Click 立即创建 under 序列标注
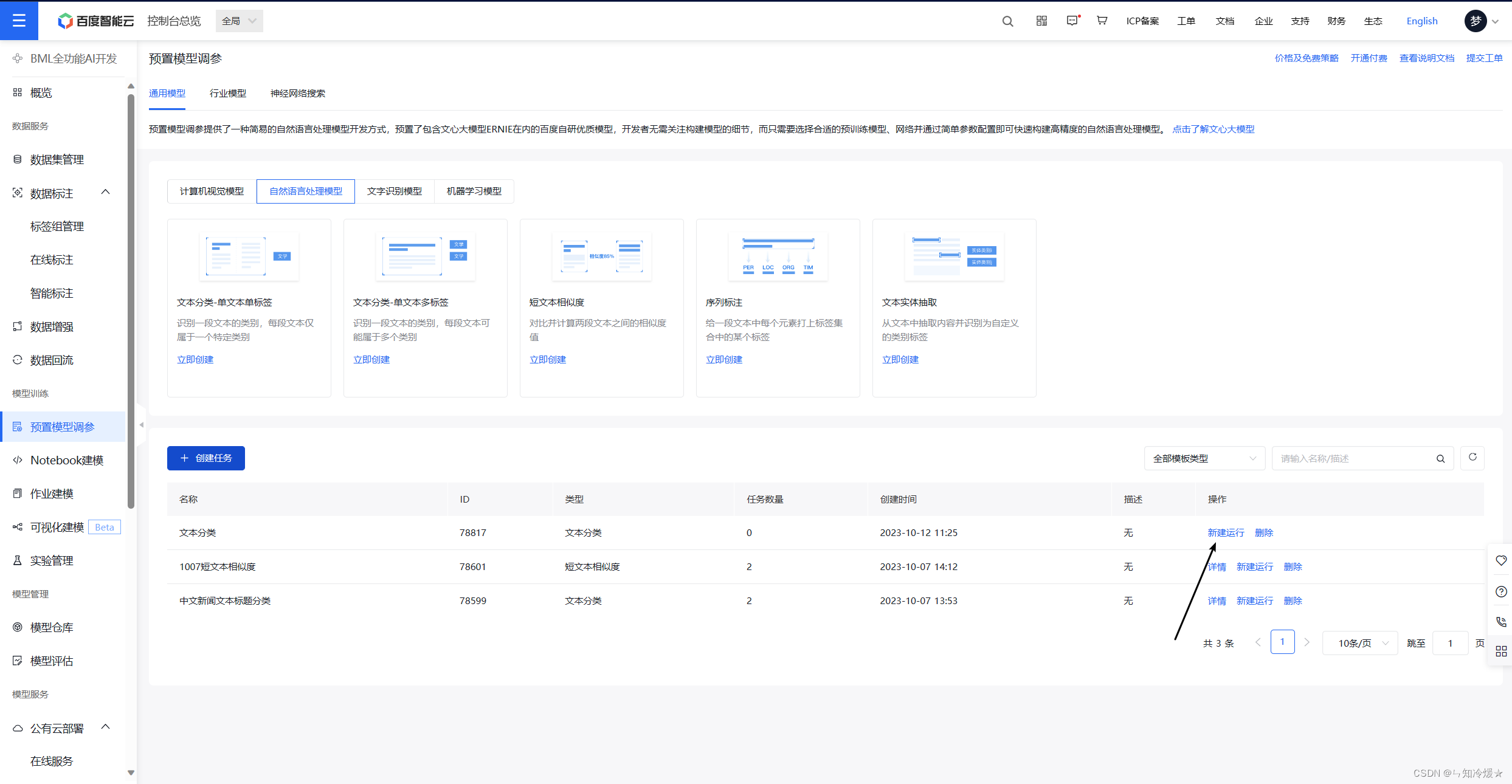Screen dimensions: 1512x784 [724, 359]
